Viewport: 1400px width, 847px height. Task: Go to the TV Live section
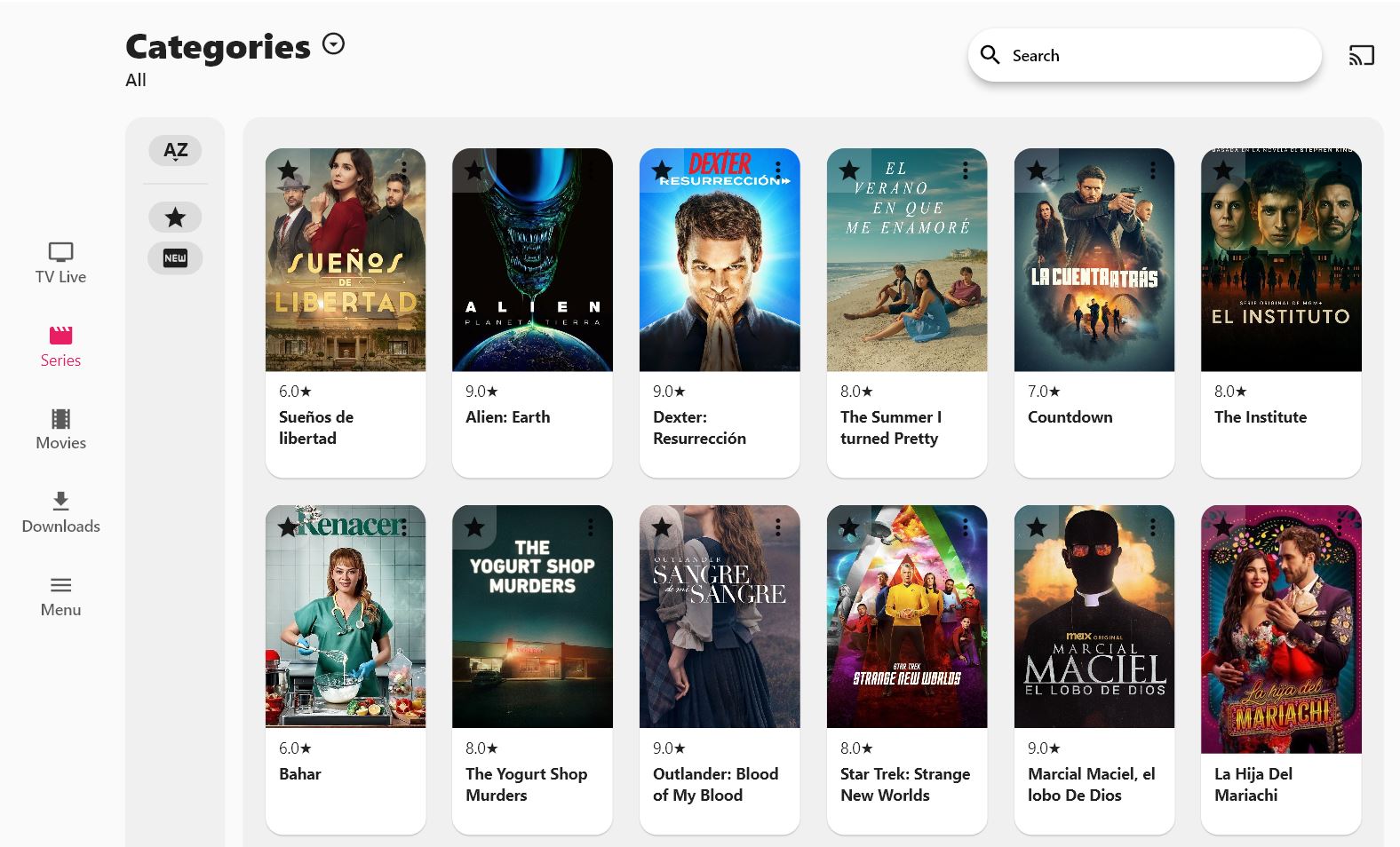pyautogui.click(x=60, y=263)
